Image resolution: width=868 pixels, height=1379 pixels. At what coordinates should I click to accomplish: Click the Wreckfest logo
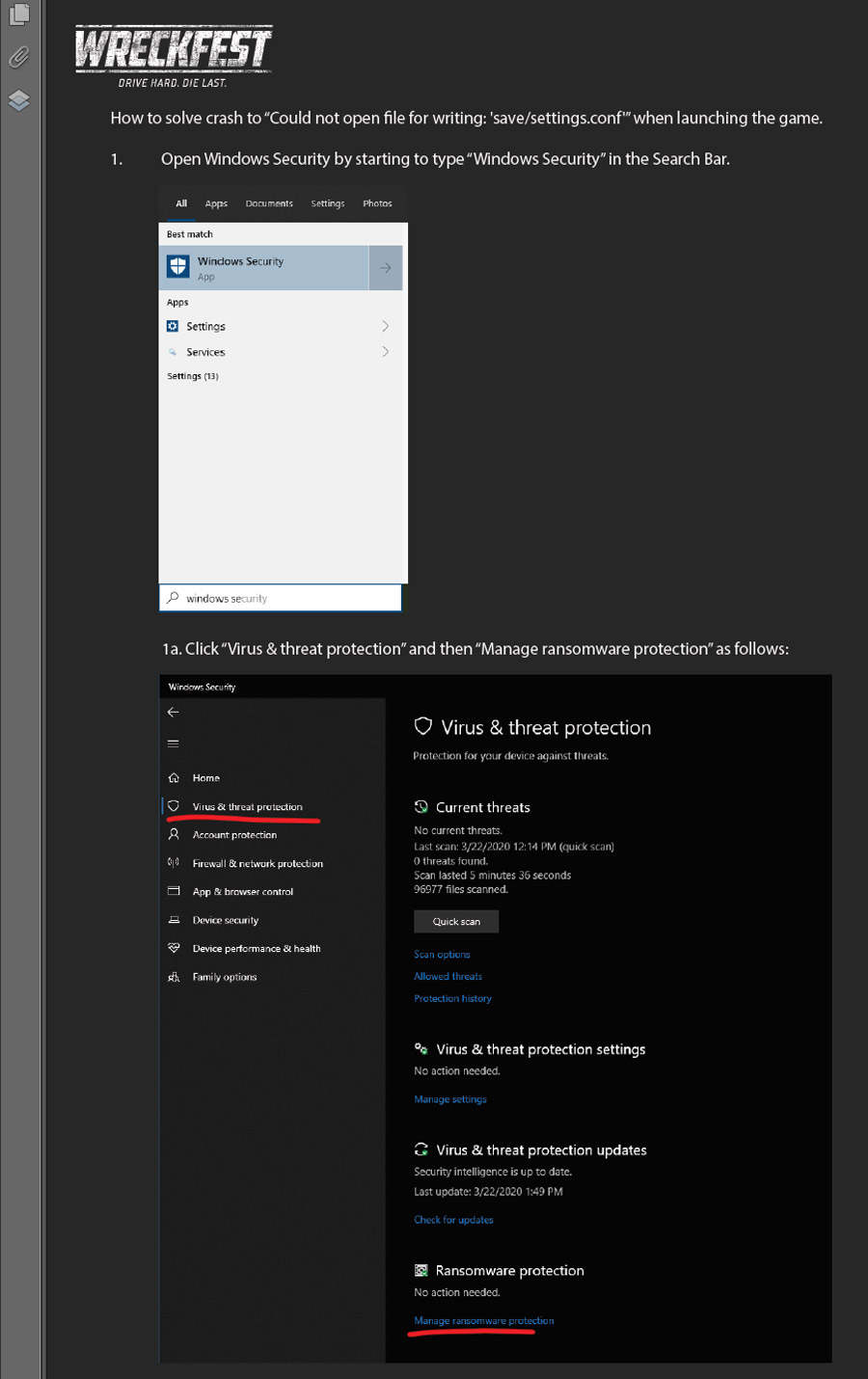coord(174,57)
